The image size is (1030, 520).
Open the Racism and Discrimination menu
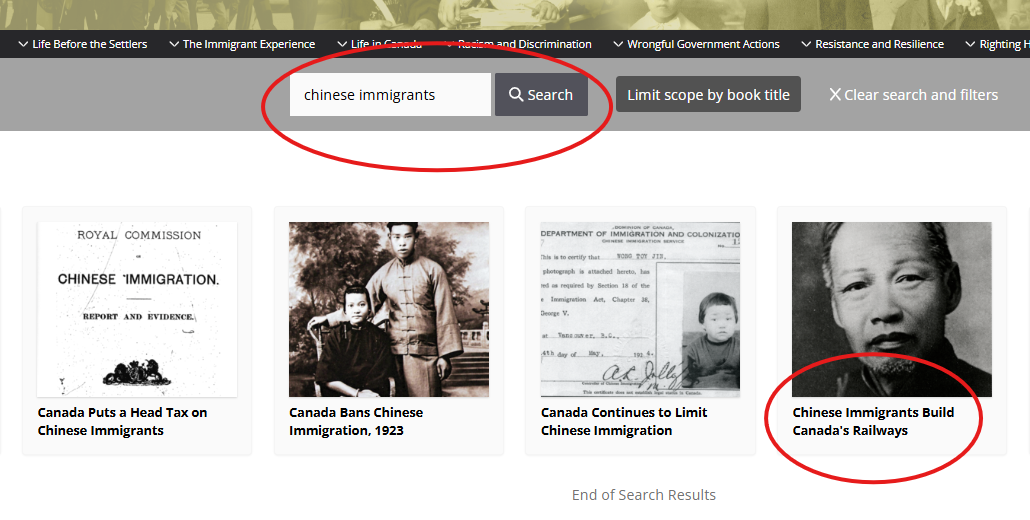pyautogui.click(x=518, y=44)
